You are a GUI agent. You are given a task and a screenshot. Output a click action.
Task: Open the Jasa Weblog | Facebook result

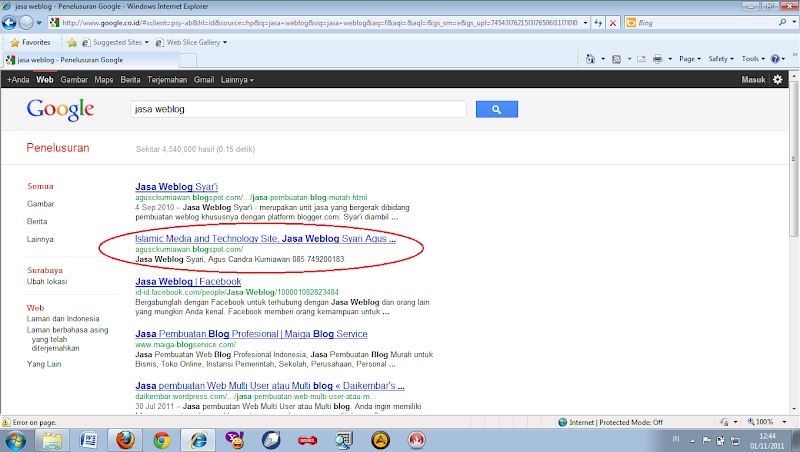click(188, 282)
